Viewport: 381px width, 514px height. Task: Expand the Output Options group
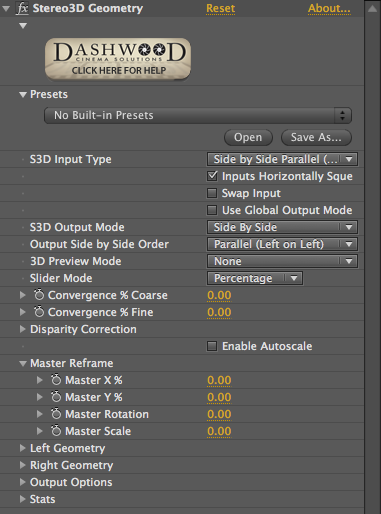(x=22, y=482)
